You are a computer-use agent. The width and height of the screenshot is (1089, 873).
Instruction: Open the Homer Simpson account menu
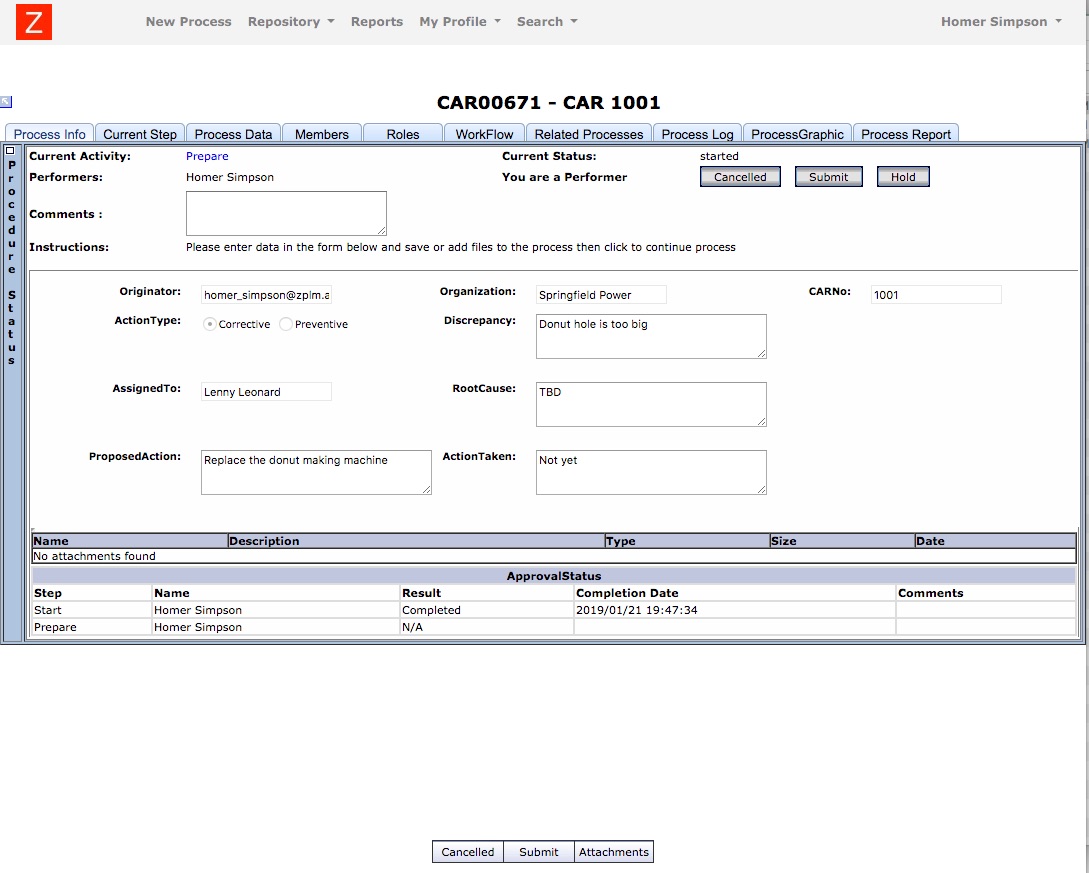[x=1000, y=21]
